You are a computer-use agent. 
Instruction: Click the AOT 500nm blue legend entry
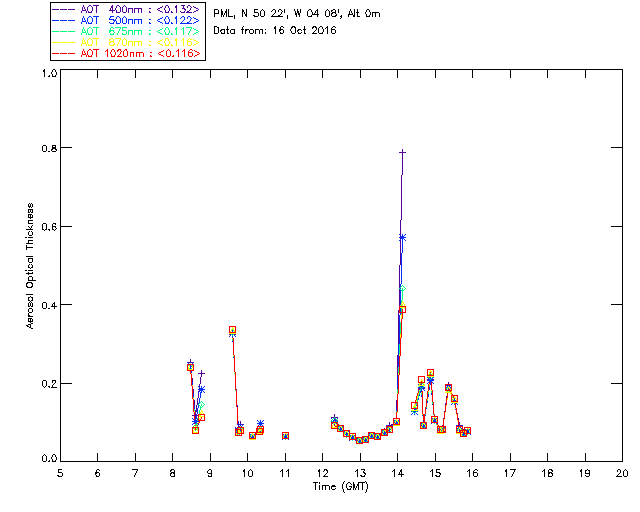(127, 20)
